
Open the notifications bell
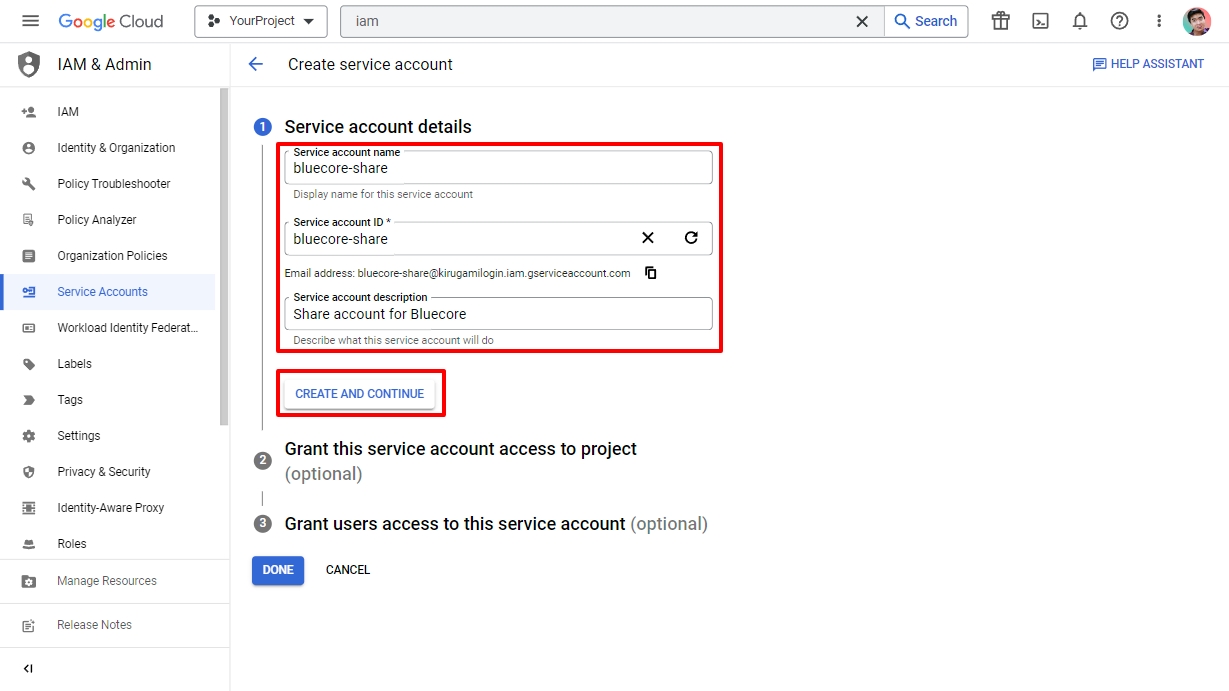1080,21
